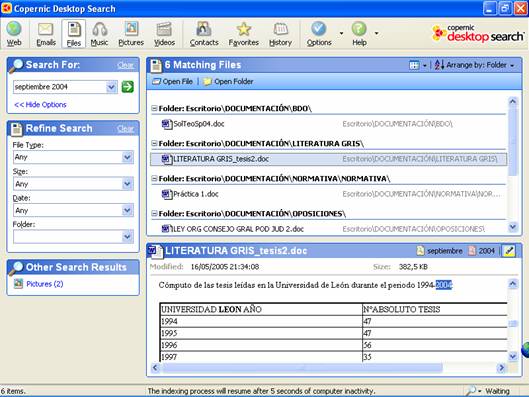Click Open File button
529x397 pixels.
[172, 81]
